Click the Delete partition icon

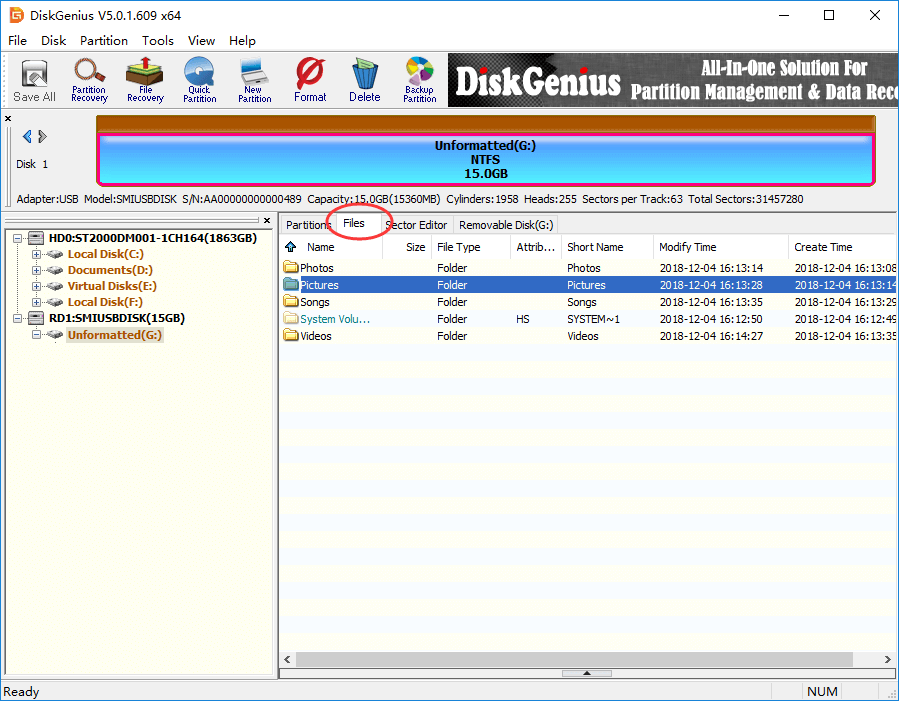tap(365, 81)
